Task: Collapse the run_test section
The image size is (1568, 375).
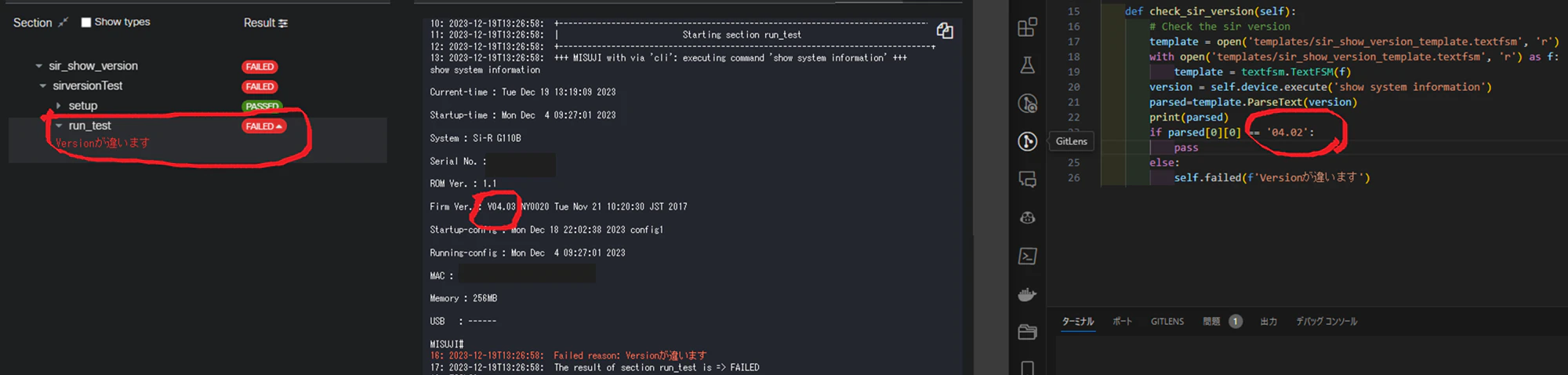Action: click(x=59, y=126)
